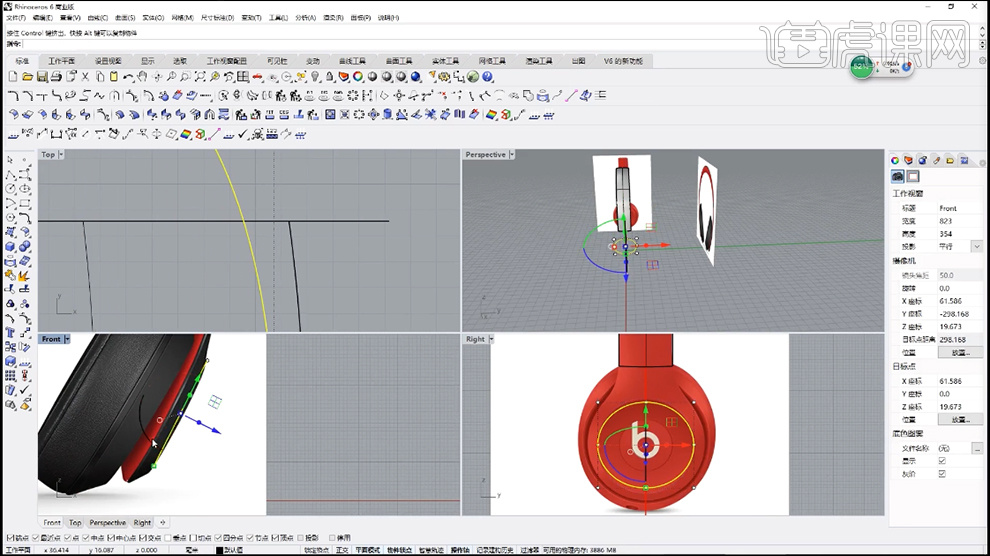Screen dimensions: 990x556
Task: Open the Tools (工具) menu
Action: coord(278,18)
